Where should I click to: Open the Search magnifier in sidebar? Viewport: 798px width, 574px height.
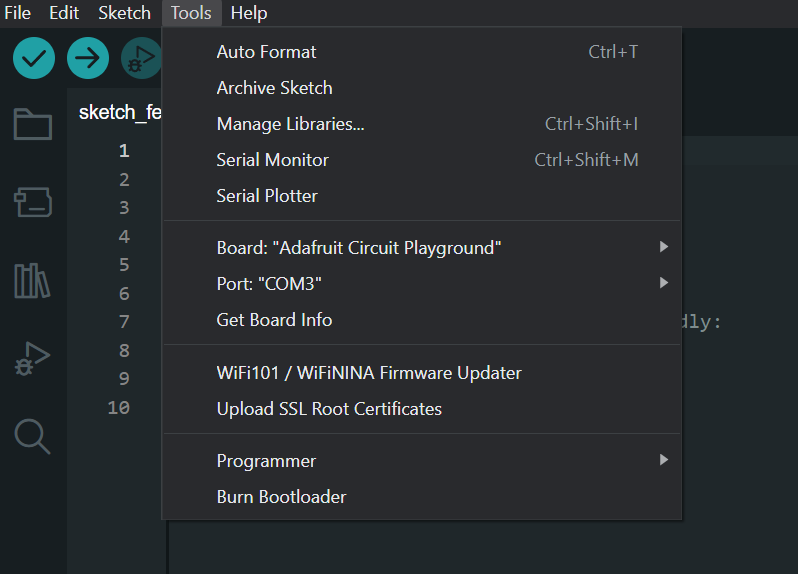point(32,436)
